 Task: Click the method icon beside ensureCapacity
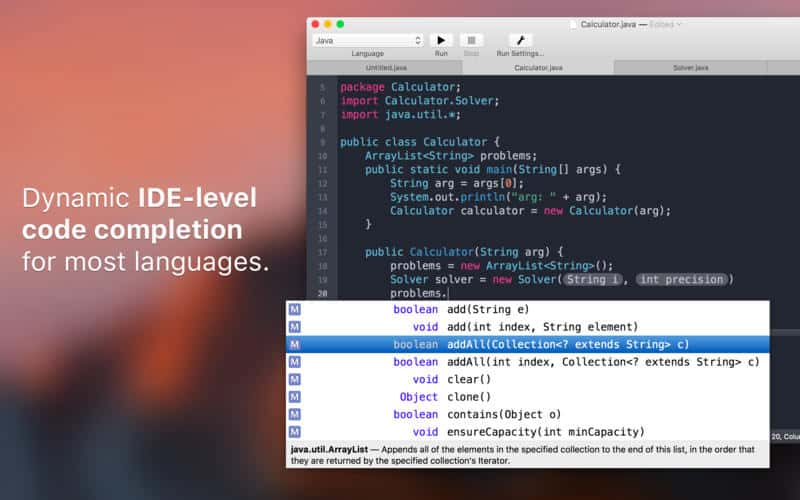click(x=295, y=432)
